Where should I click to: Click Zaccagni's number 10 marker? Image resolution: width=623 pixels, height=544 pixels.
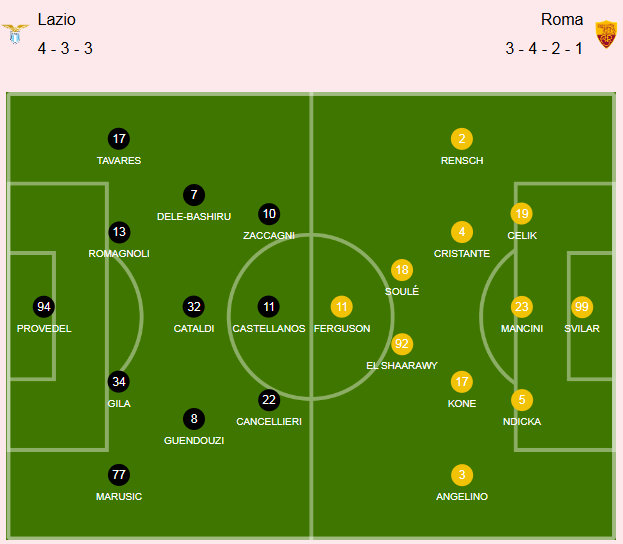point(269,214)
